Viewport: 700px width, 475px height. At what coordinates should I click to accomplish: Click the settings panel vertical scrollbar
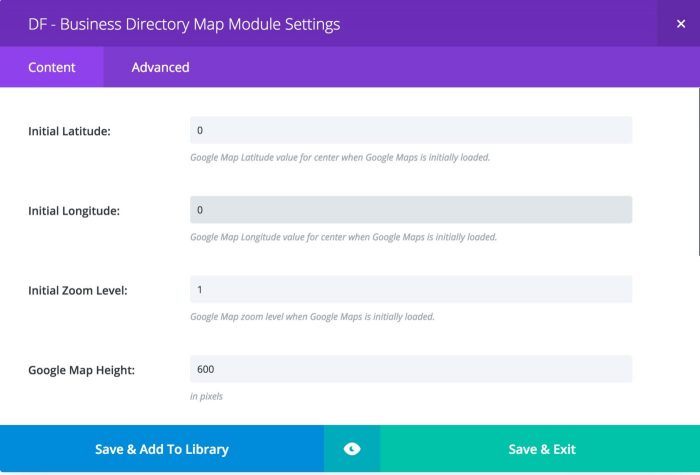pyautogui.click(x=698, y=172)
